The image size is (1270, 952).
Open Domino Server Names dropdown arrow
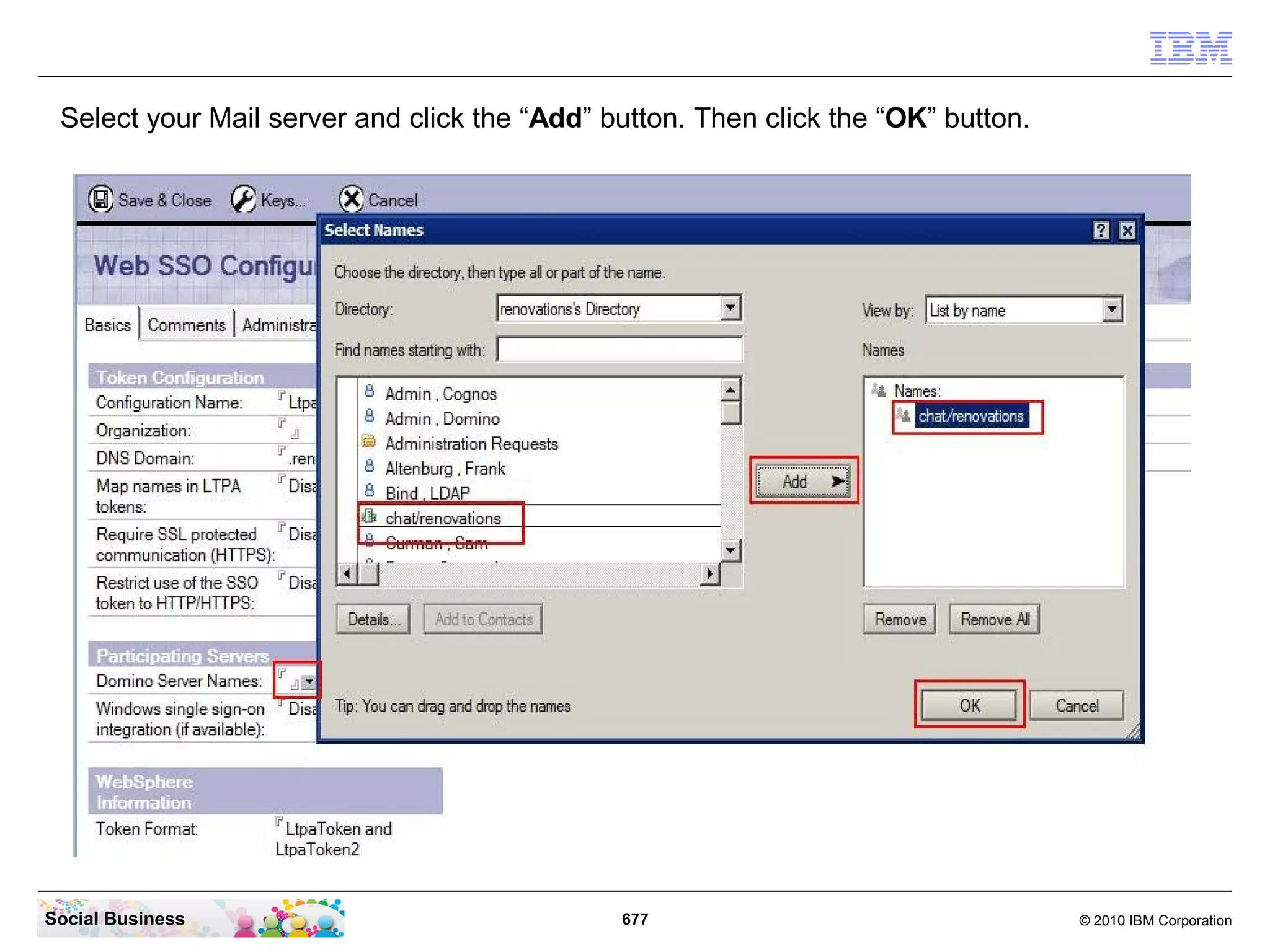pyautogui.click(x=309, y=682)
